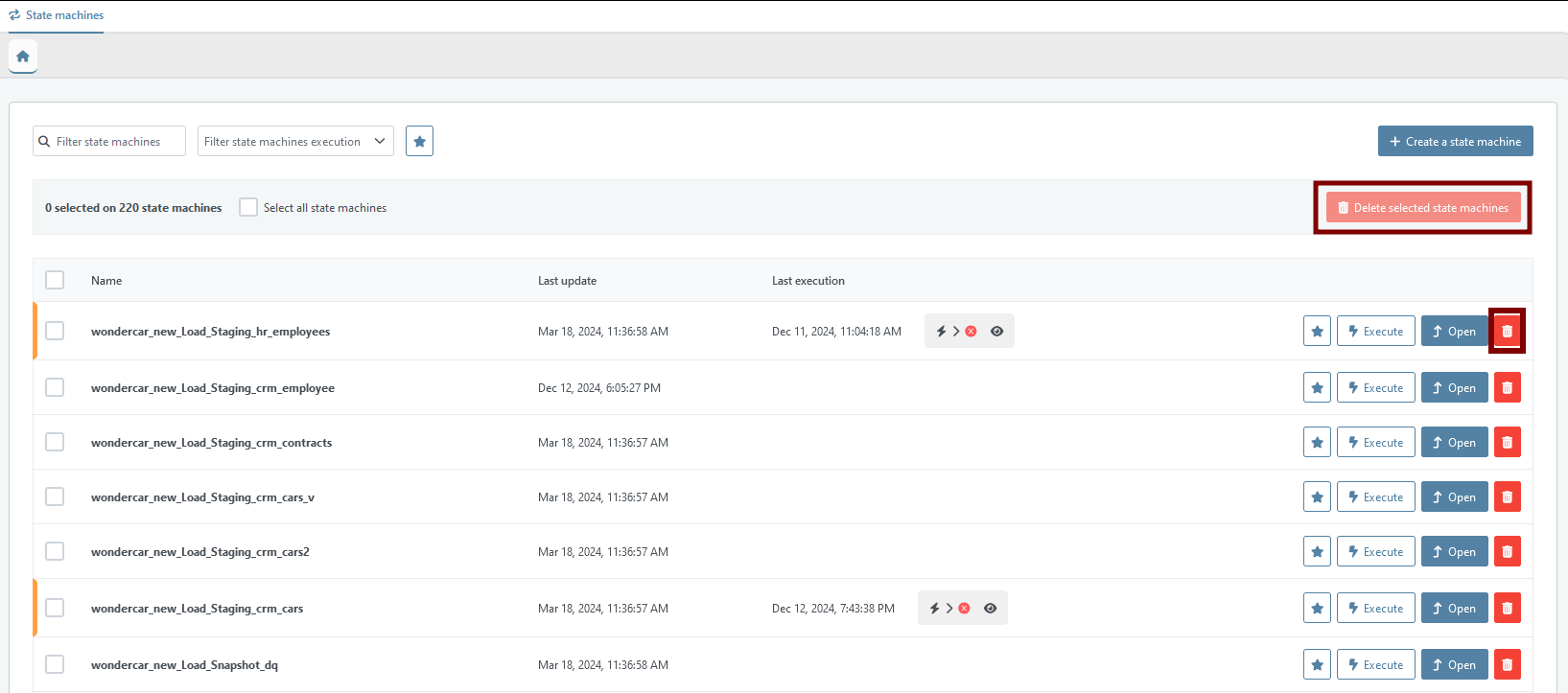Check the Select all state machines checkbox
This screenshot has width=1568, height=693.
[248, 208]
